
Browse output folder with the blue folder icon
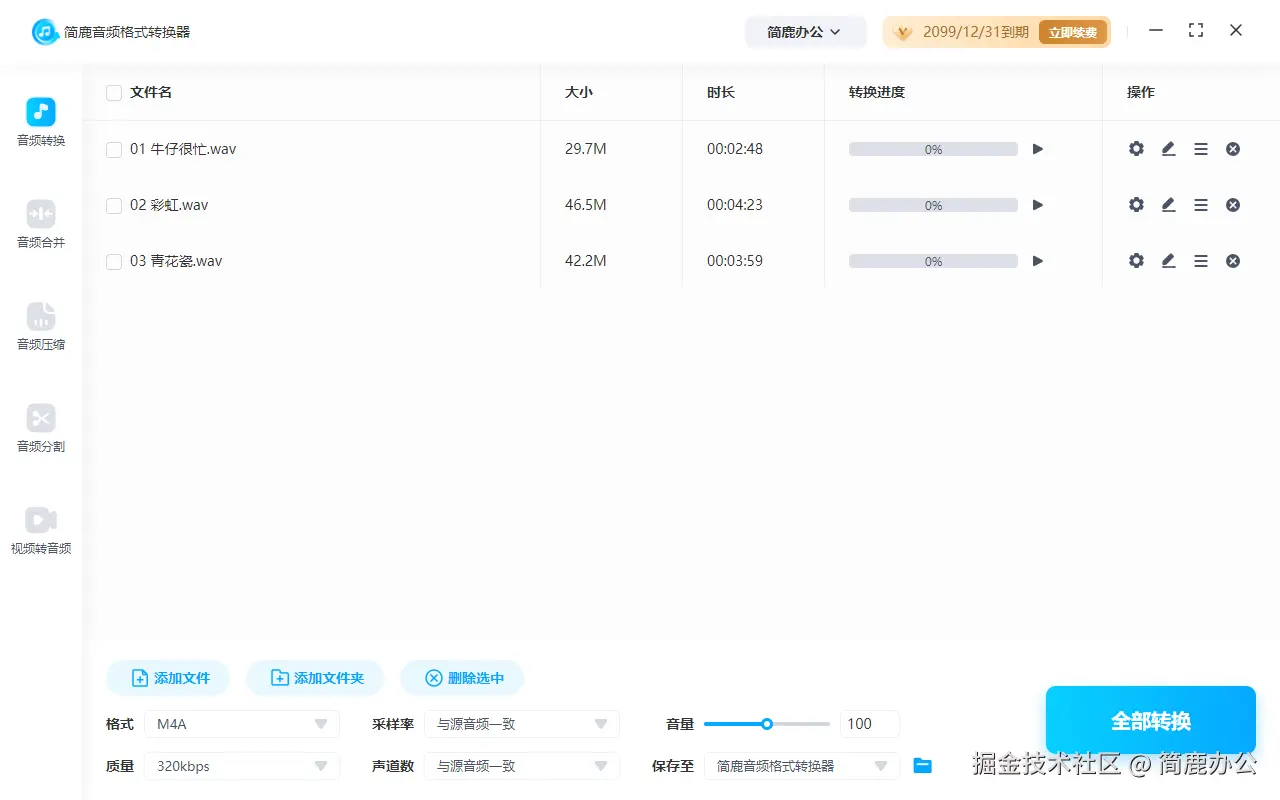(922, 765)
